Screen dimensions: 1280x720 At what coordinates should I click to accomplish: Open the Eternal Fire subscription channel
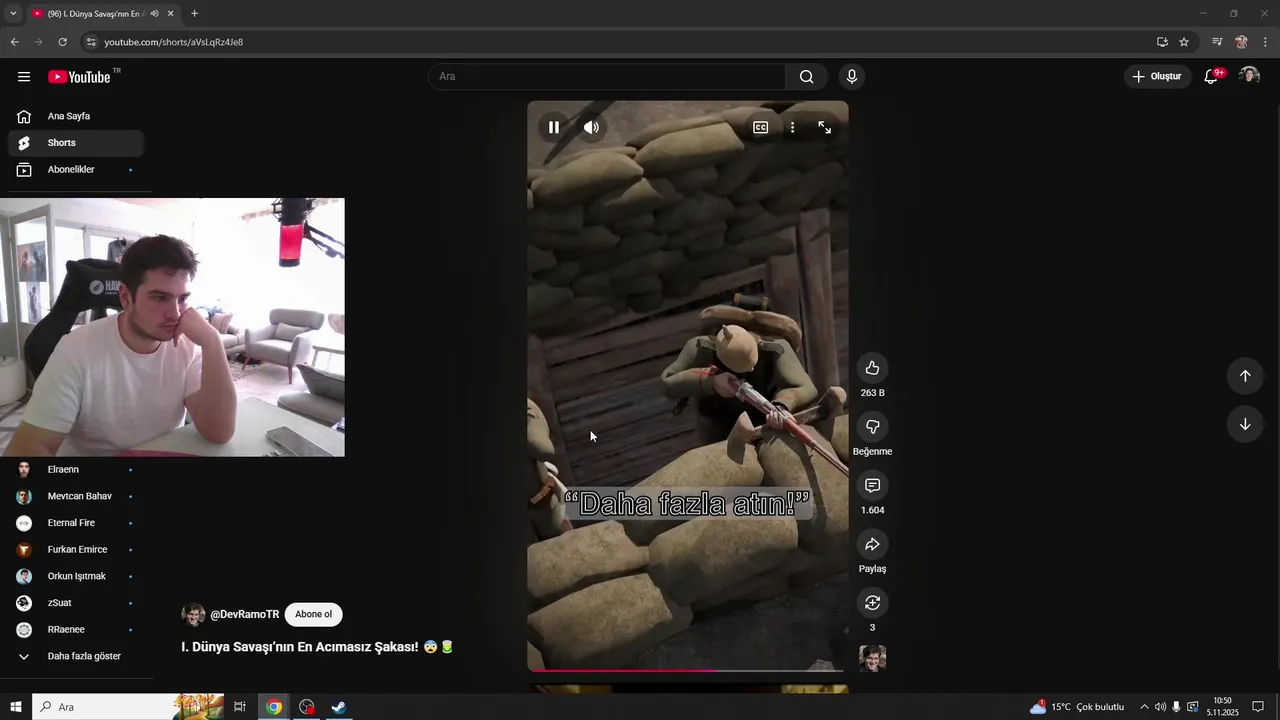click(x=76, y=523)
